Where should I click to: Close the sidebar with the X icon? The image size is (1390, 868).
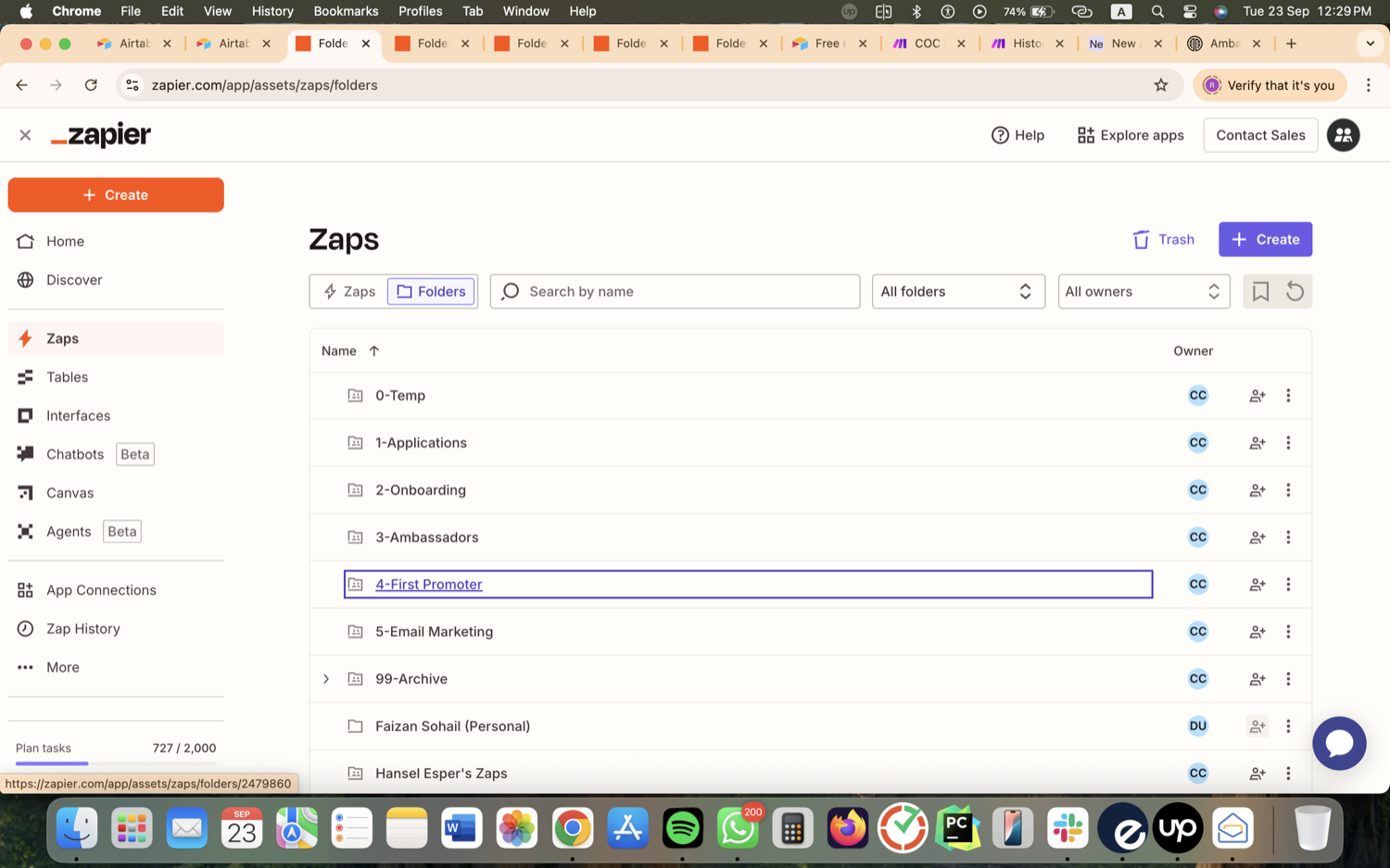pos(25,135)
